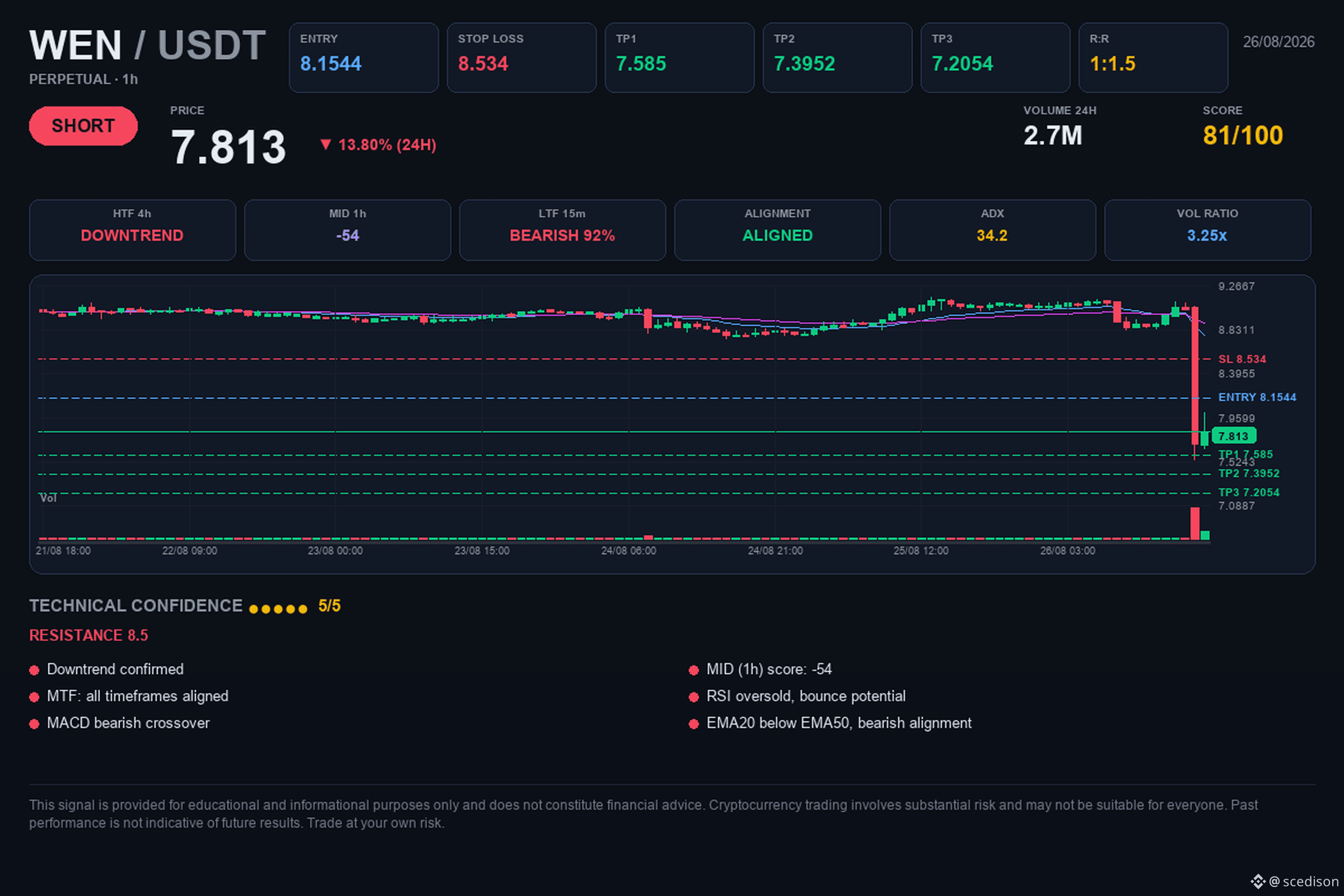Select the red SHORT badge
This screenshot has height=896, width=1344.
click(83, 125)
